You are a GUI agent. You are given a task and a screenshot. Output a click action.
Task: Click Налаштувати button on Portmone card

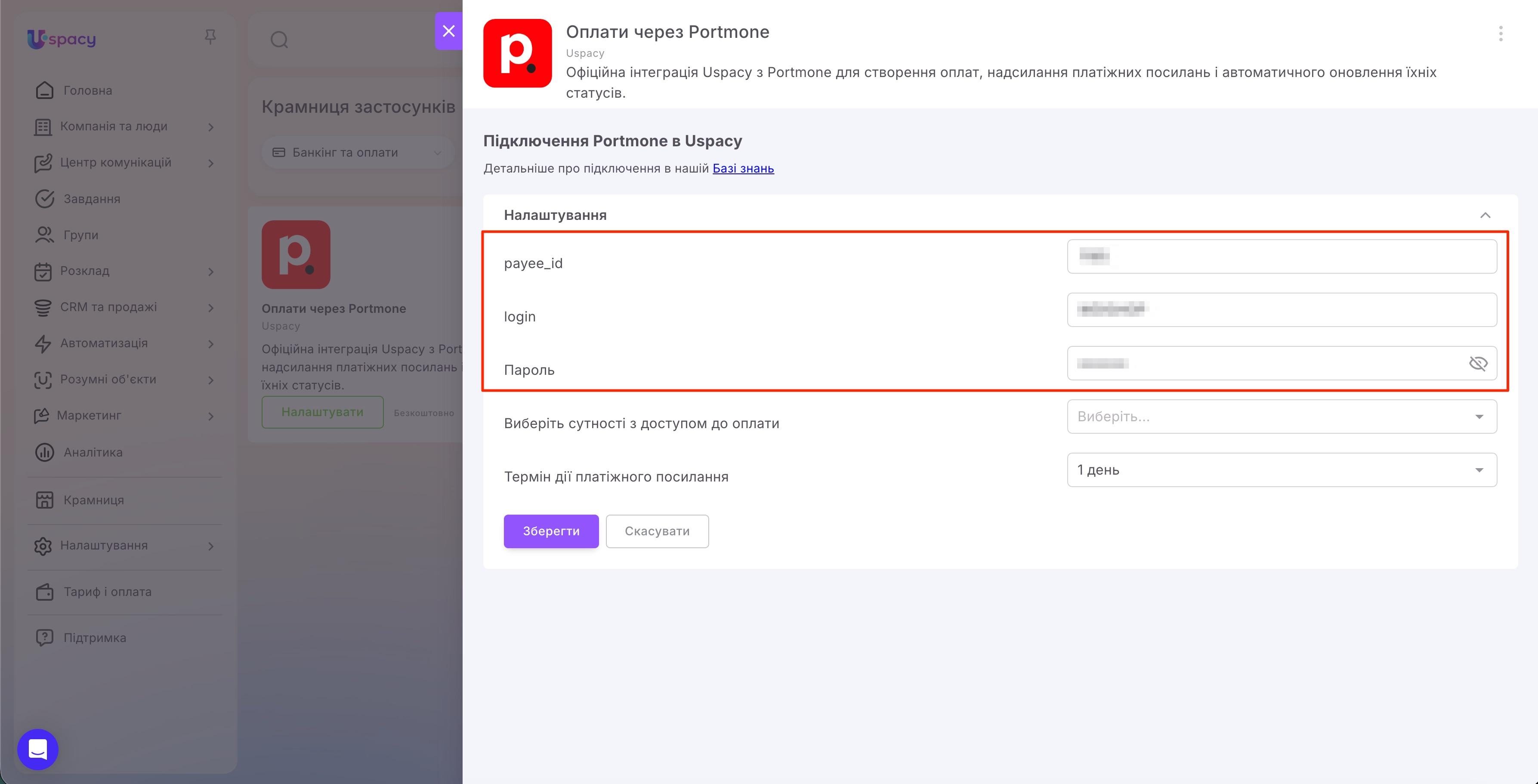pos(322,412)
